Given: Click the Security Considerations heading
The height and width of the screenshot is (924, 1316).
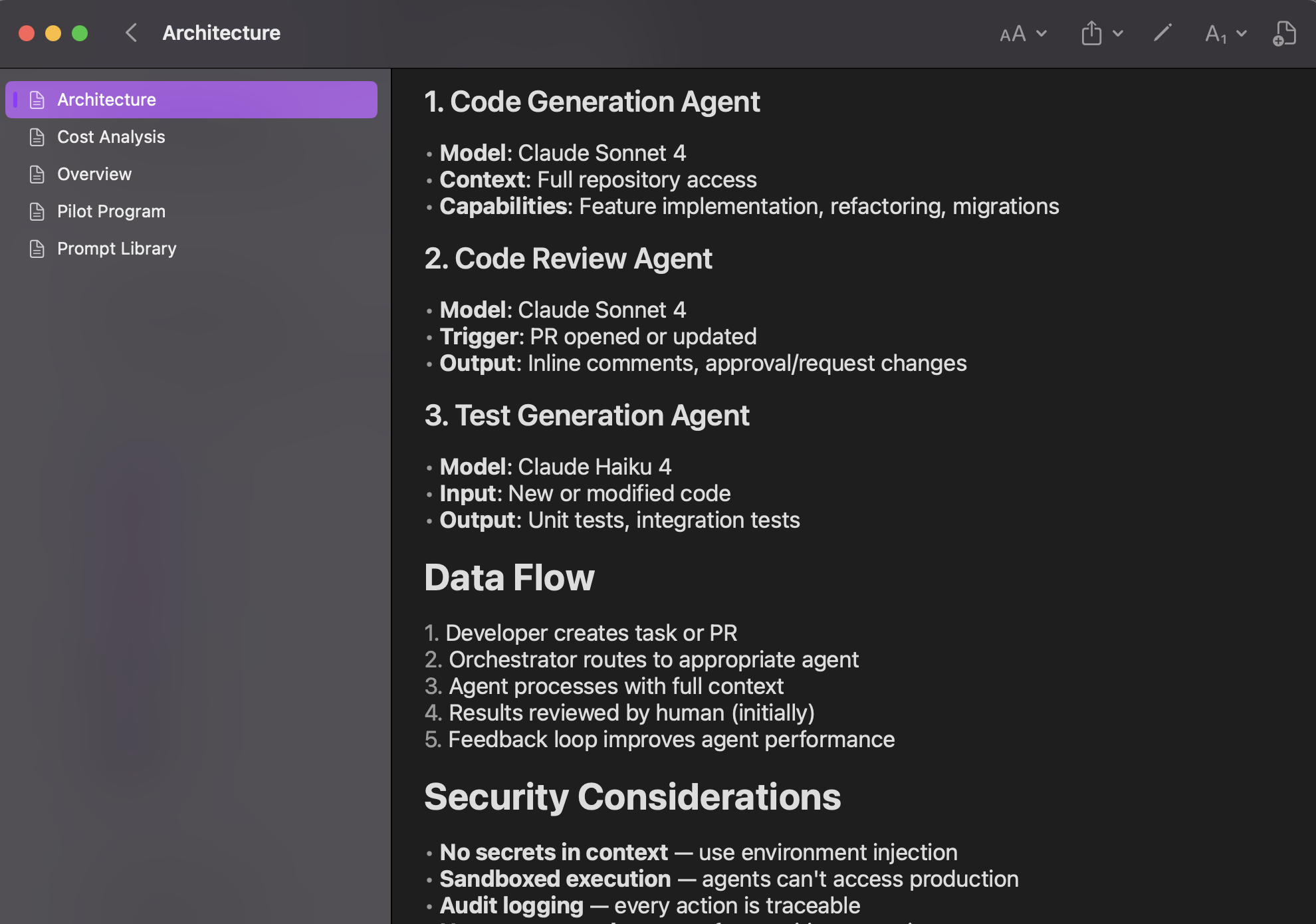Looking at the screenshot, I should click(x=632, y=796).
